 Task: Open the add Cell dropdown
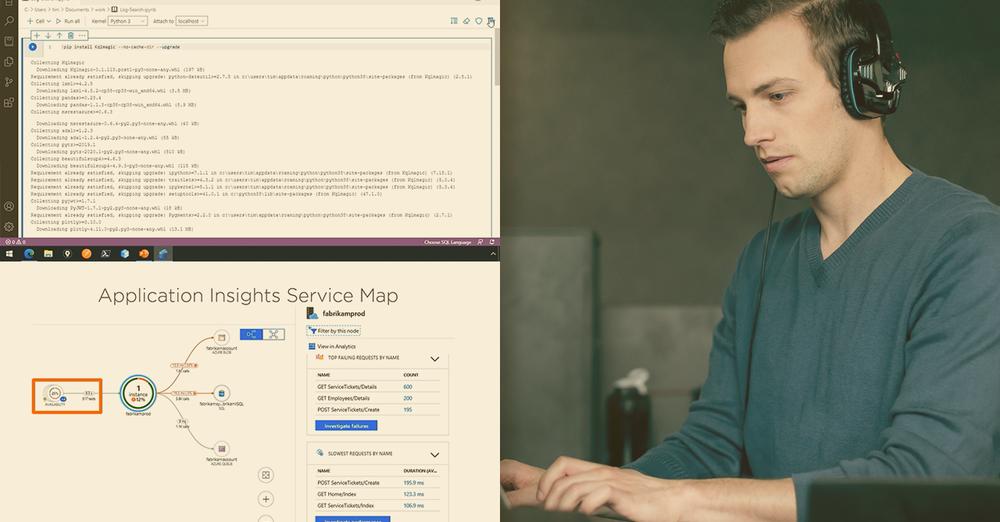coord(40,21)
